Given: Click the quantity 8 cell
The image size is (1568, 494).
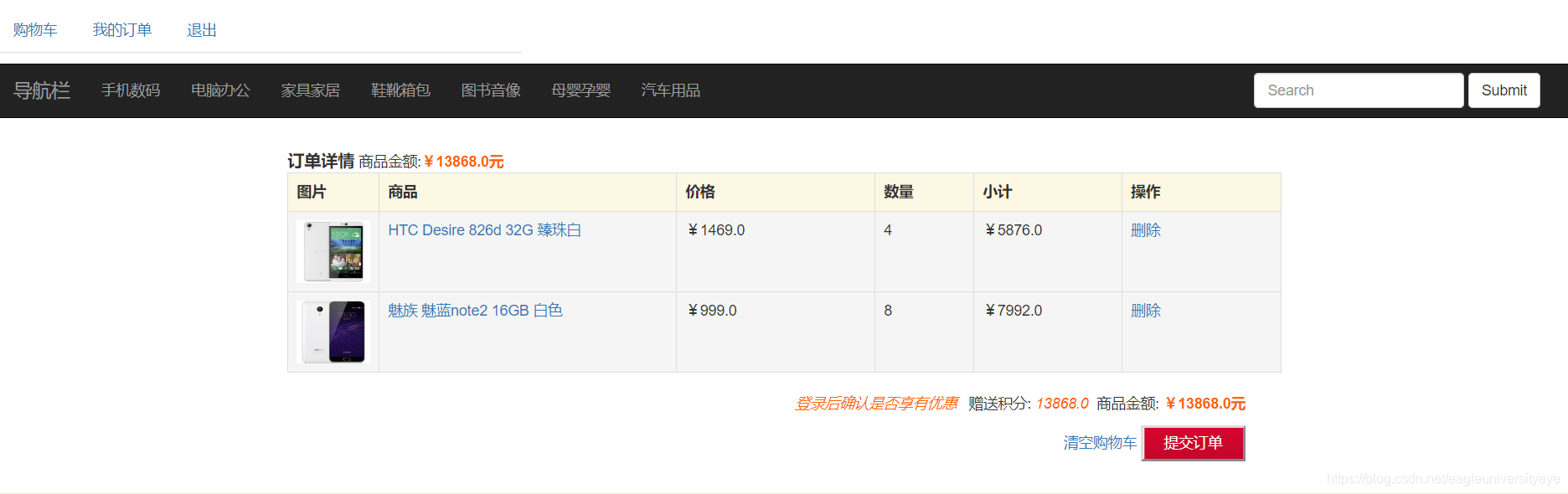Looking at the screenshot, I should point(925,332).
